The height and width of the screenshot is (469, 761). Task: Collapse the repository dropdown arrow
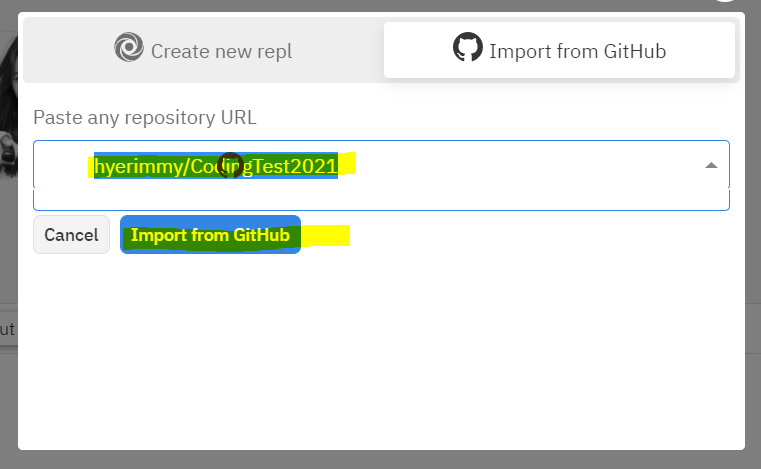[x=711, y=166]
